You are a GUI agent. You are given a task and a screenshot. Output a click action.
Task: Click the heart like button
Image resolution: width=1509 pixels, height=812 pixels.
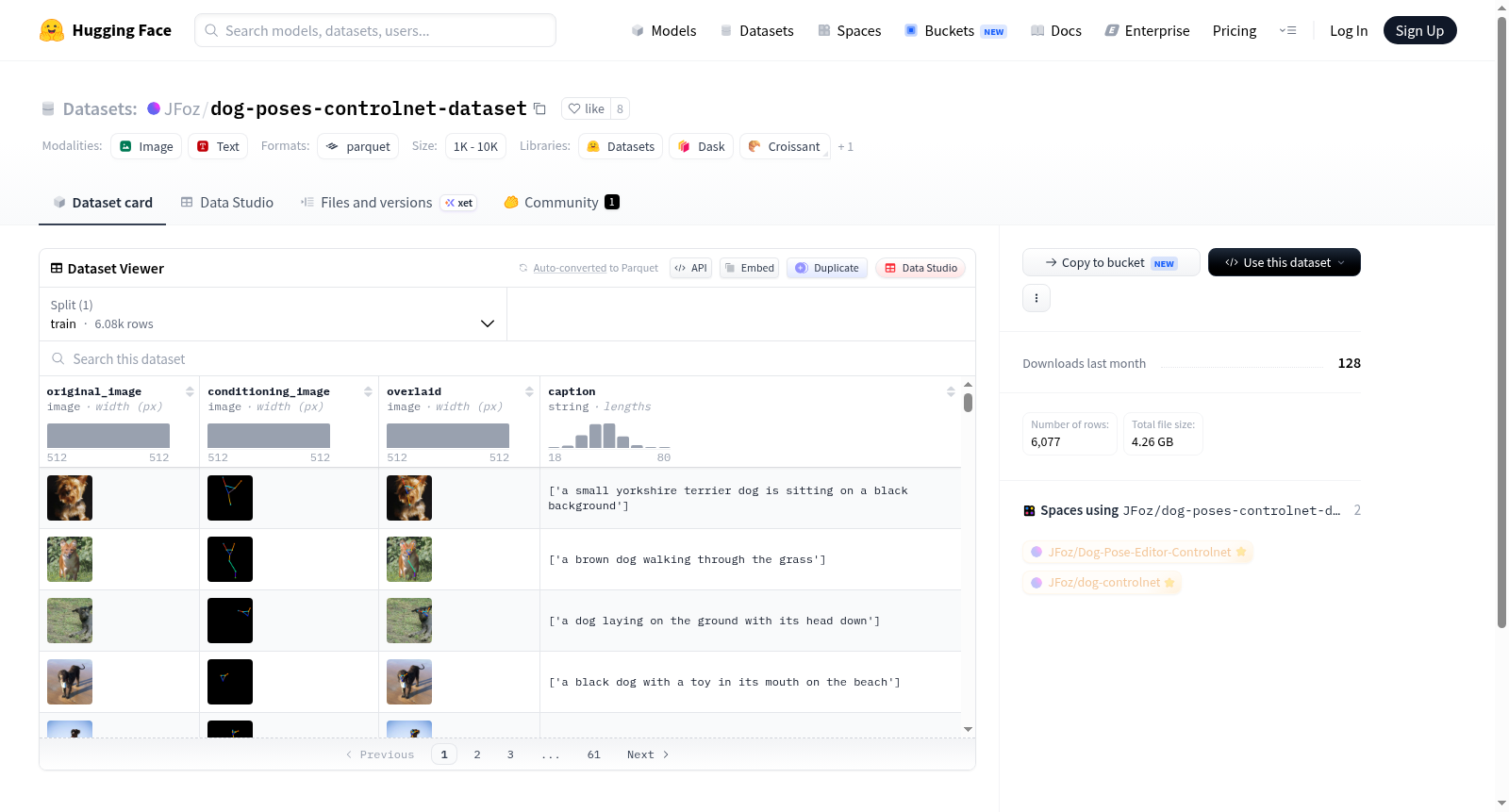click(586, 108)
